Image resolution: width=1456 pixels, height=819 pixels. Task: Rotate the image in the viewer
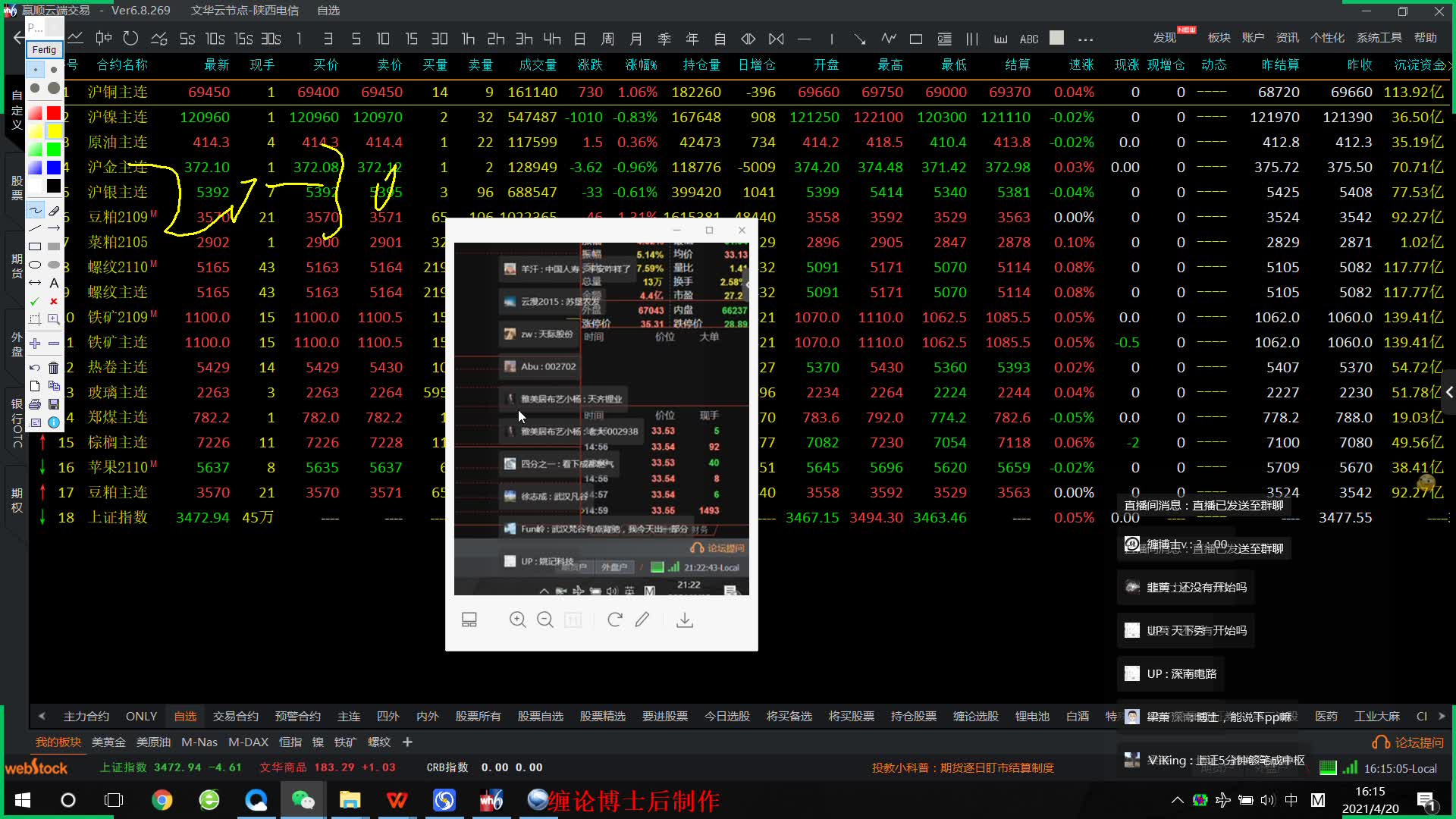(x=615, y=620)
